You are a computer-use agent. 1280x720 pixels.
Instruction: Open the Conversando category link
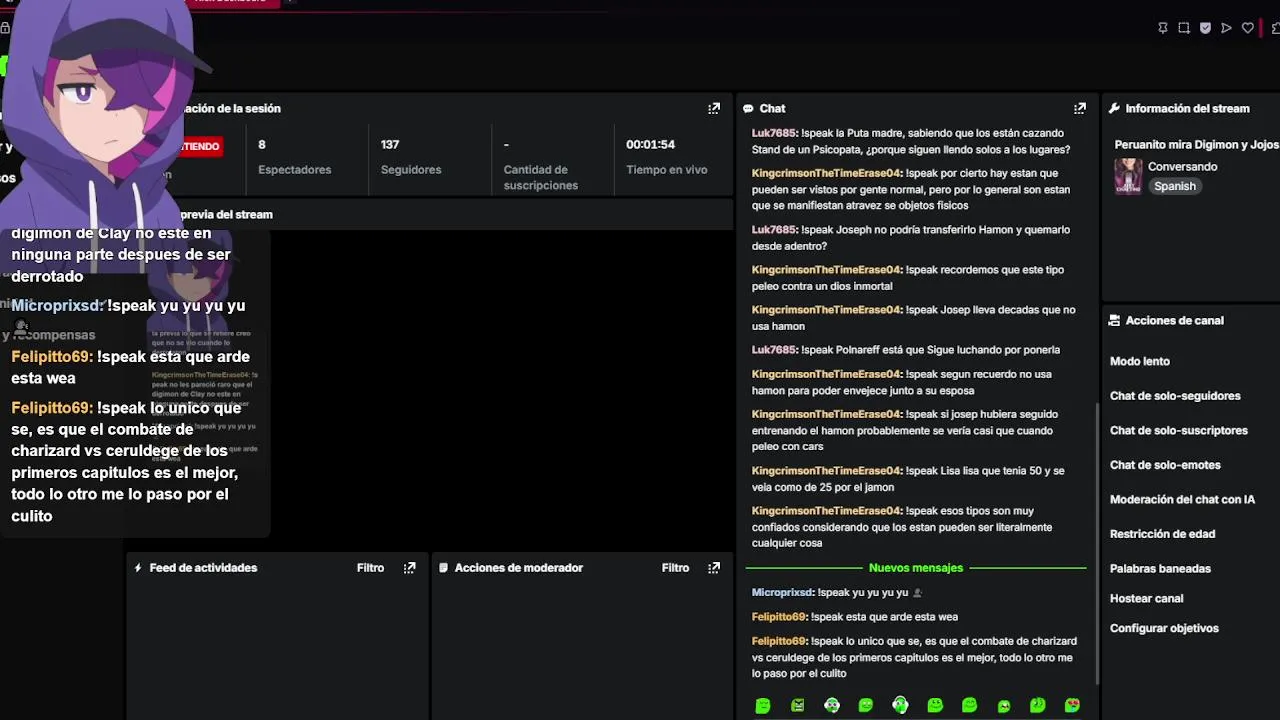(x=1182, y=167)
